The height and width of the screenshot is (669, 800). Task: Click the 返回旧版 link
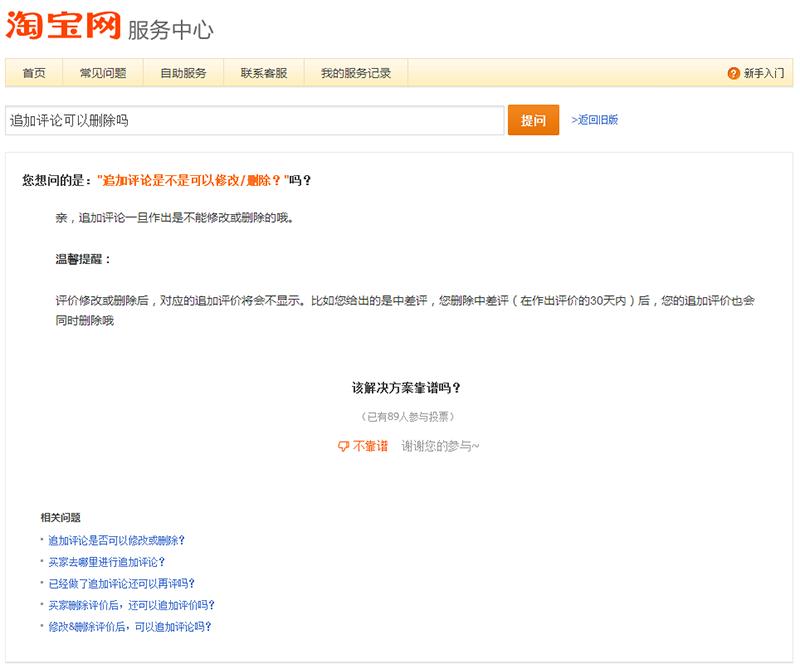coord(595,120)
